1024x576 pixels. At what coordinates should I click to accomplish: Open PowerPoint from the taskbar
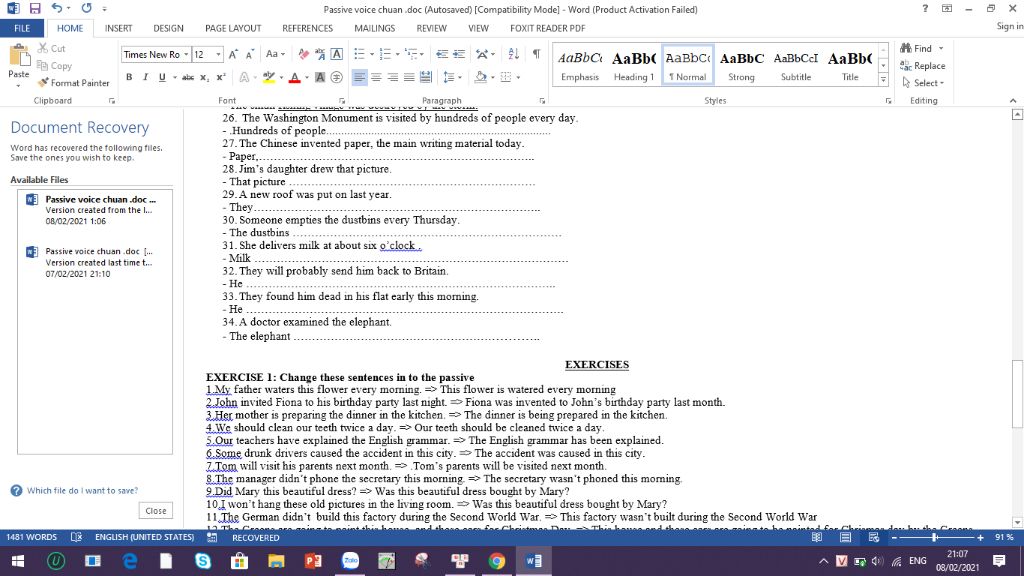(x=313, y=561)
